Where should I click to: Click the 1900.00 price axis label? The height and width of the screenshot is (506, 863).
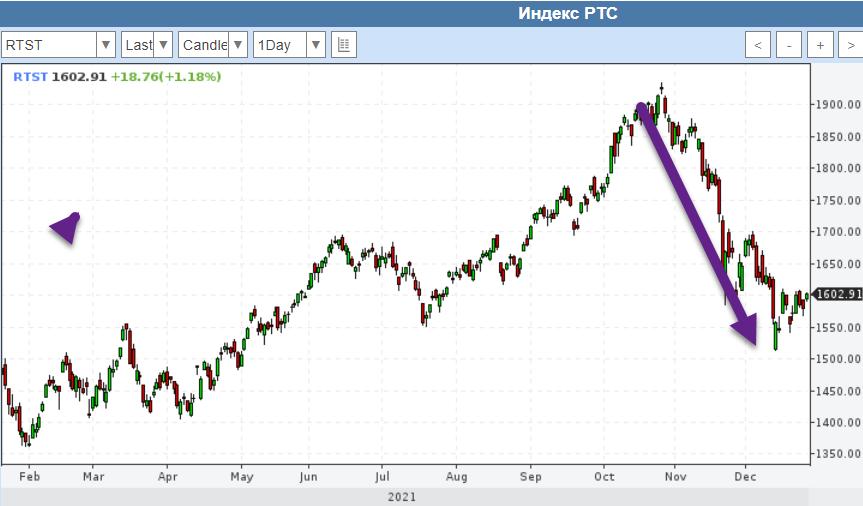pyautogui.click(x=838, y=104)
